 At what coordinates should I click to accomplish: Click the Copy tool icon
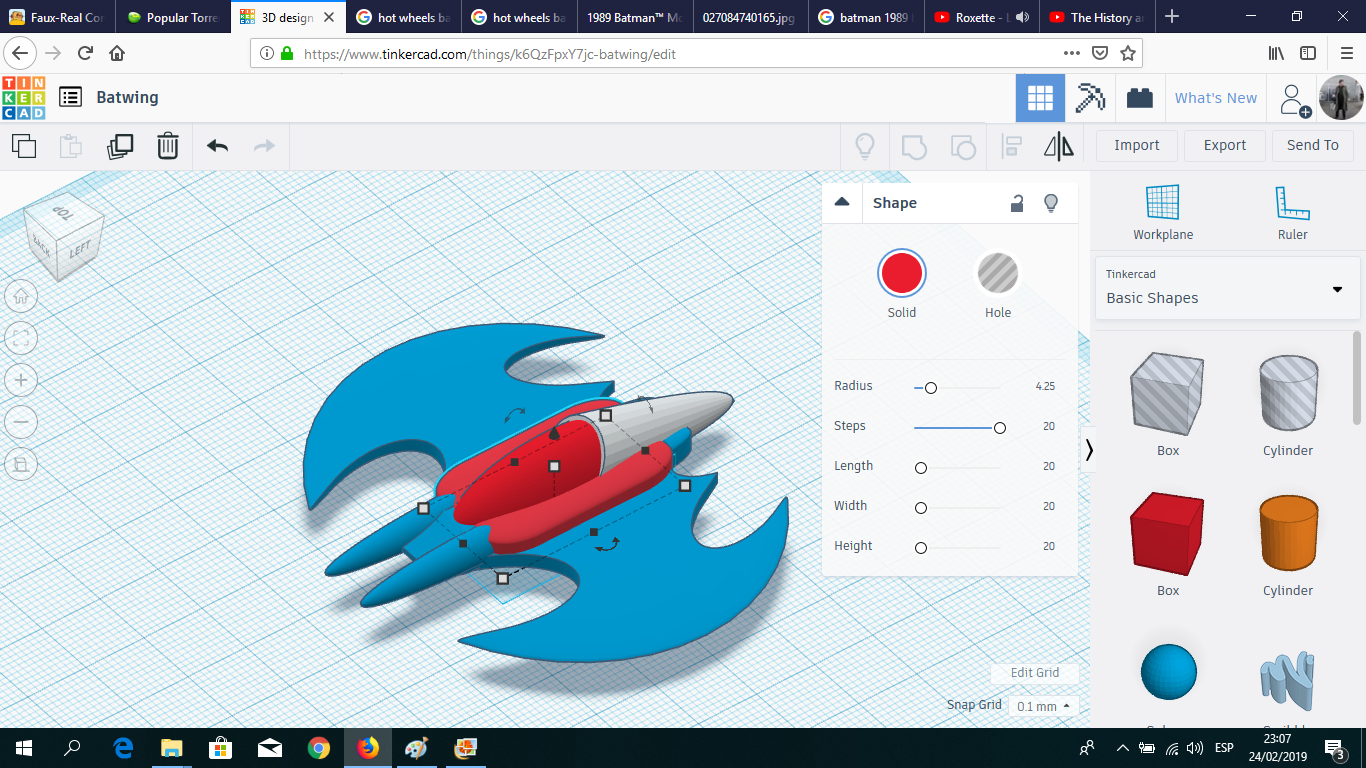click(x=24, y=146)
